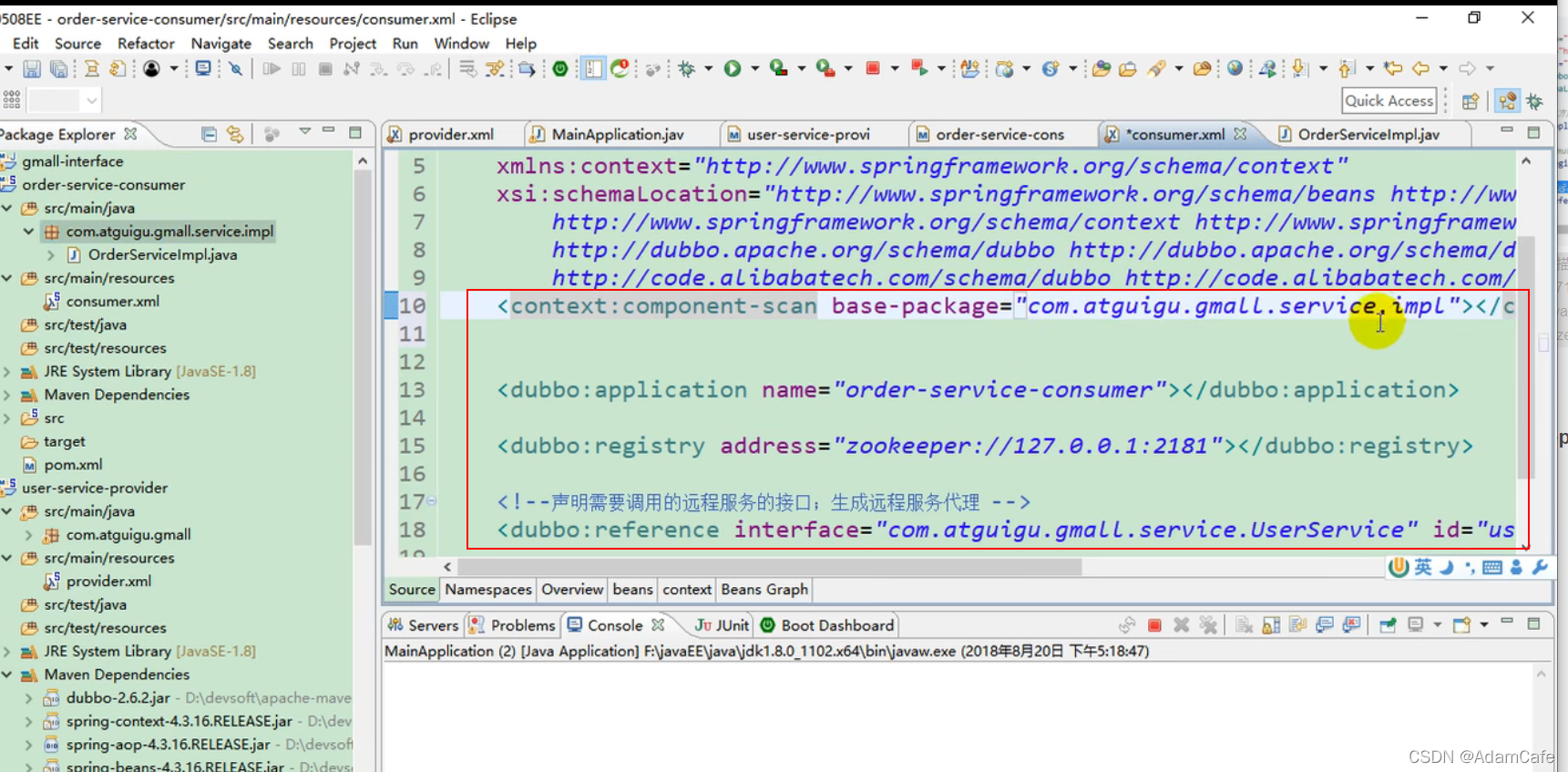This screenshot has height=772, width=1568.
Task: Click the Collapse All icon in Package Explorer
Action: (x=209, y=134)
